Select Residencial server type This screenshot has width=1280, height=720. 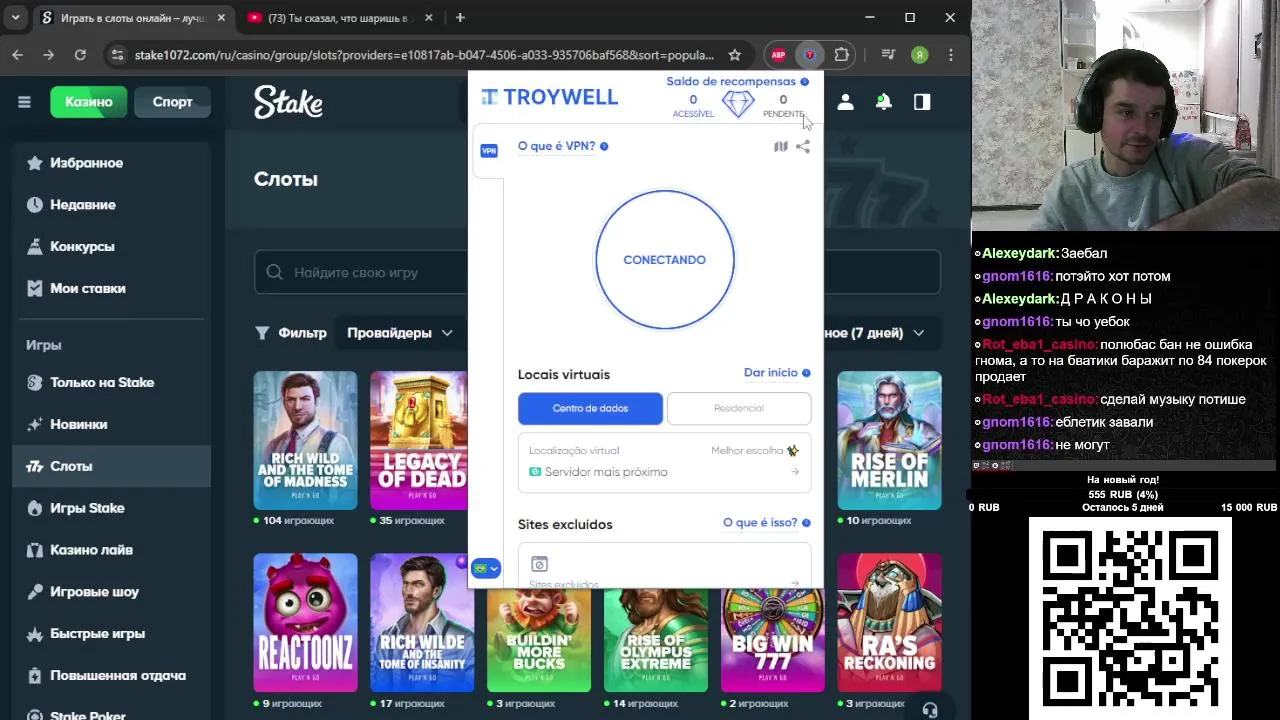(x=739, y=408)
